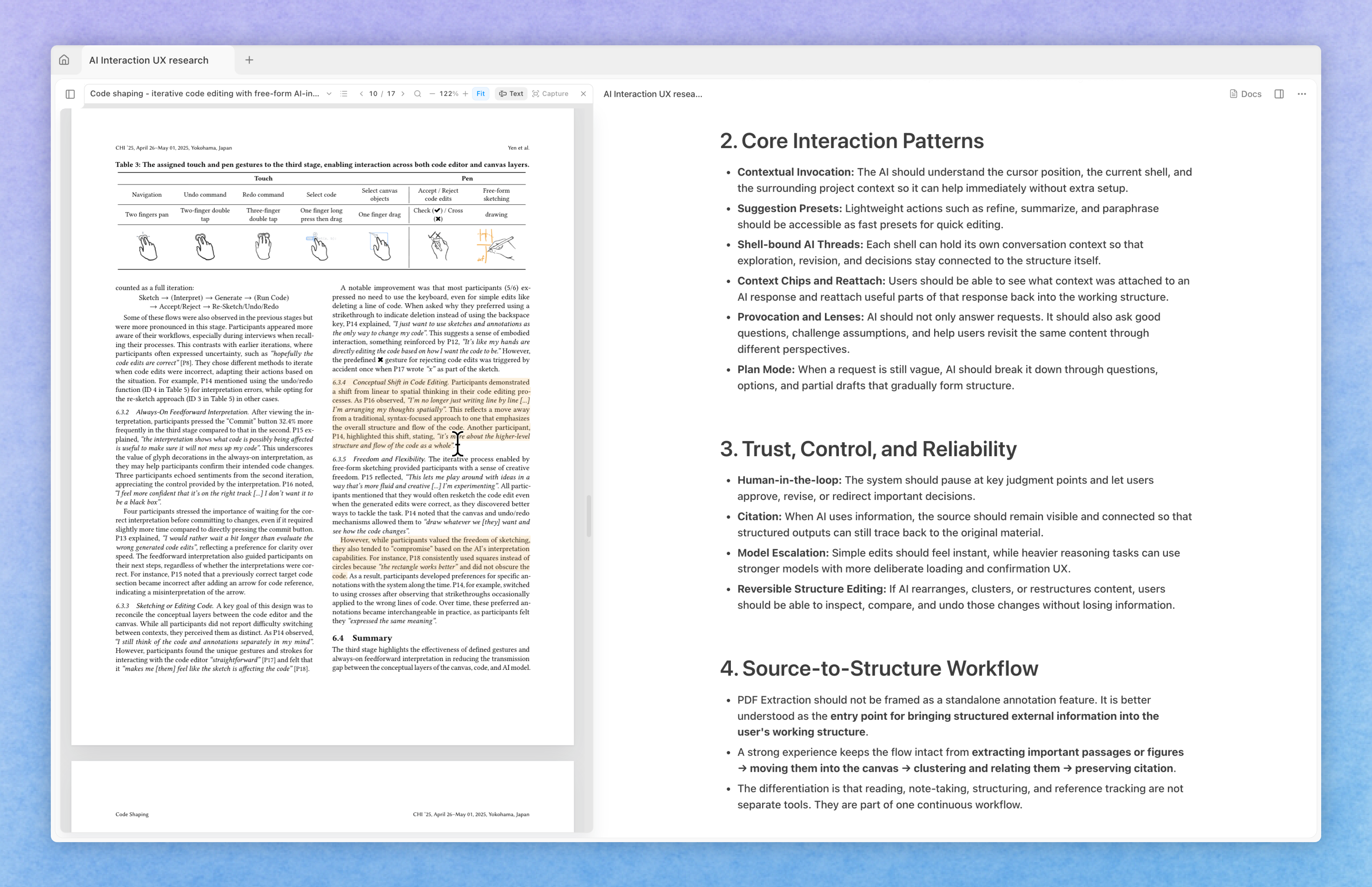Decrease zoom with the minus control

pyautogui.click(x=434, y=93)
